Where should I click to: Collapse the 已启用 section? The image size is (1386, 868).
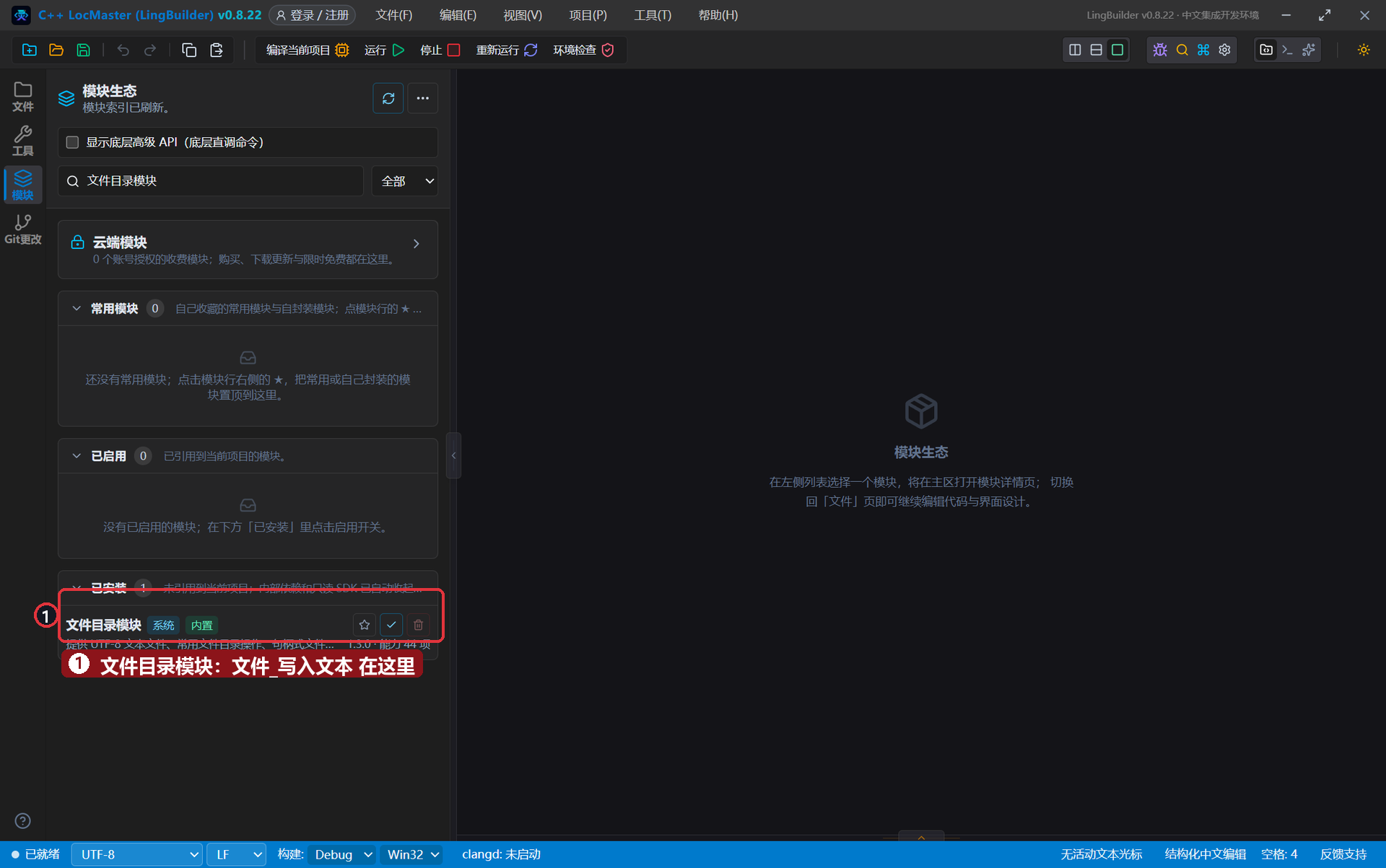[x=77, y=456]
